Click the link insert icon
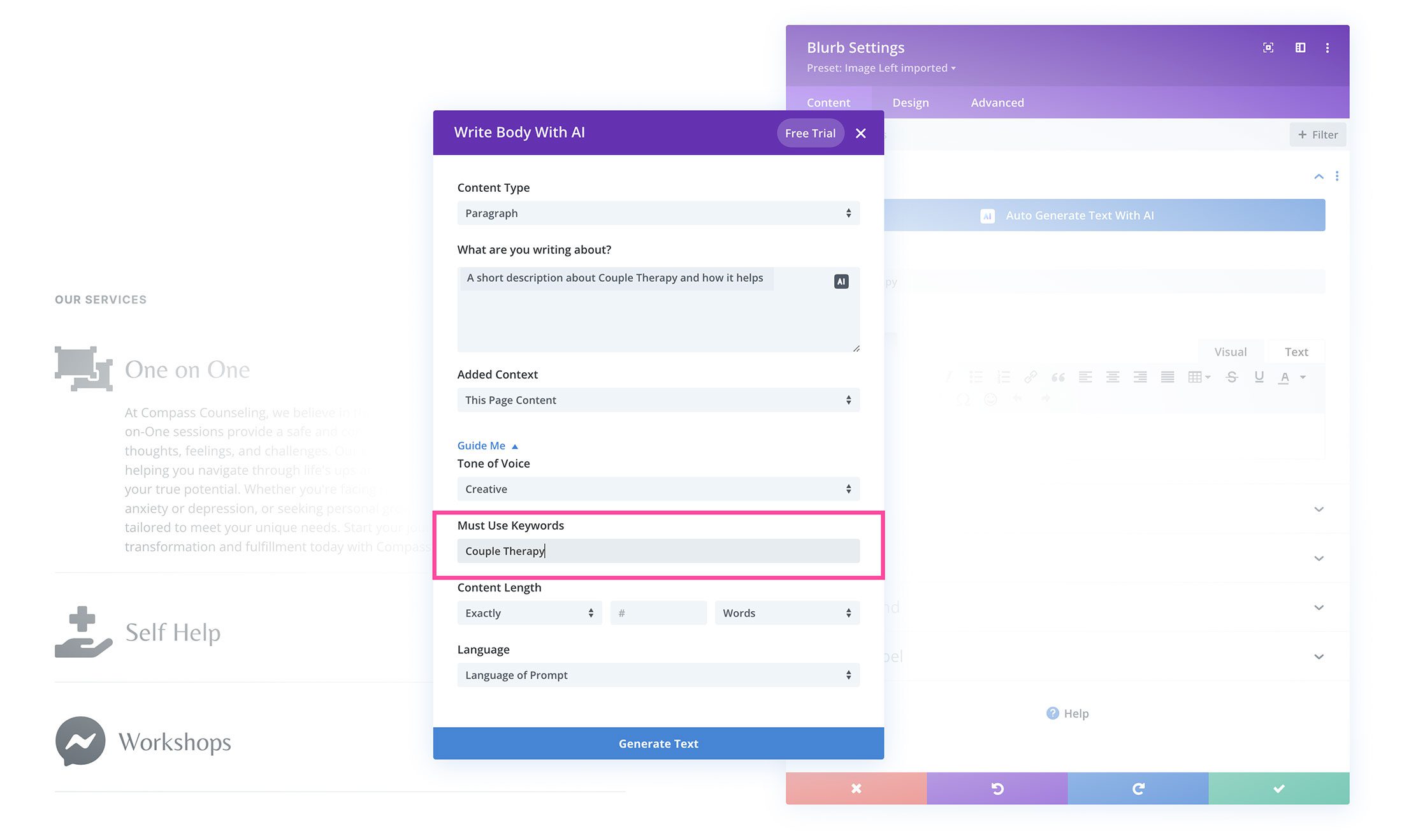 (x=1030, y=377)
